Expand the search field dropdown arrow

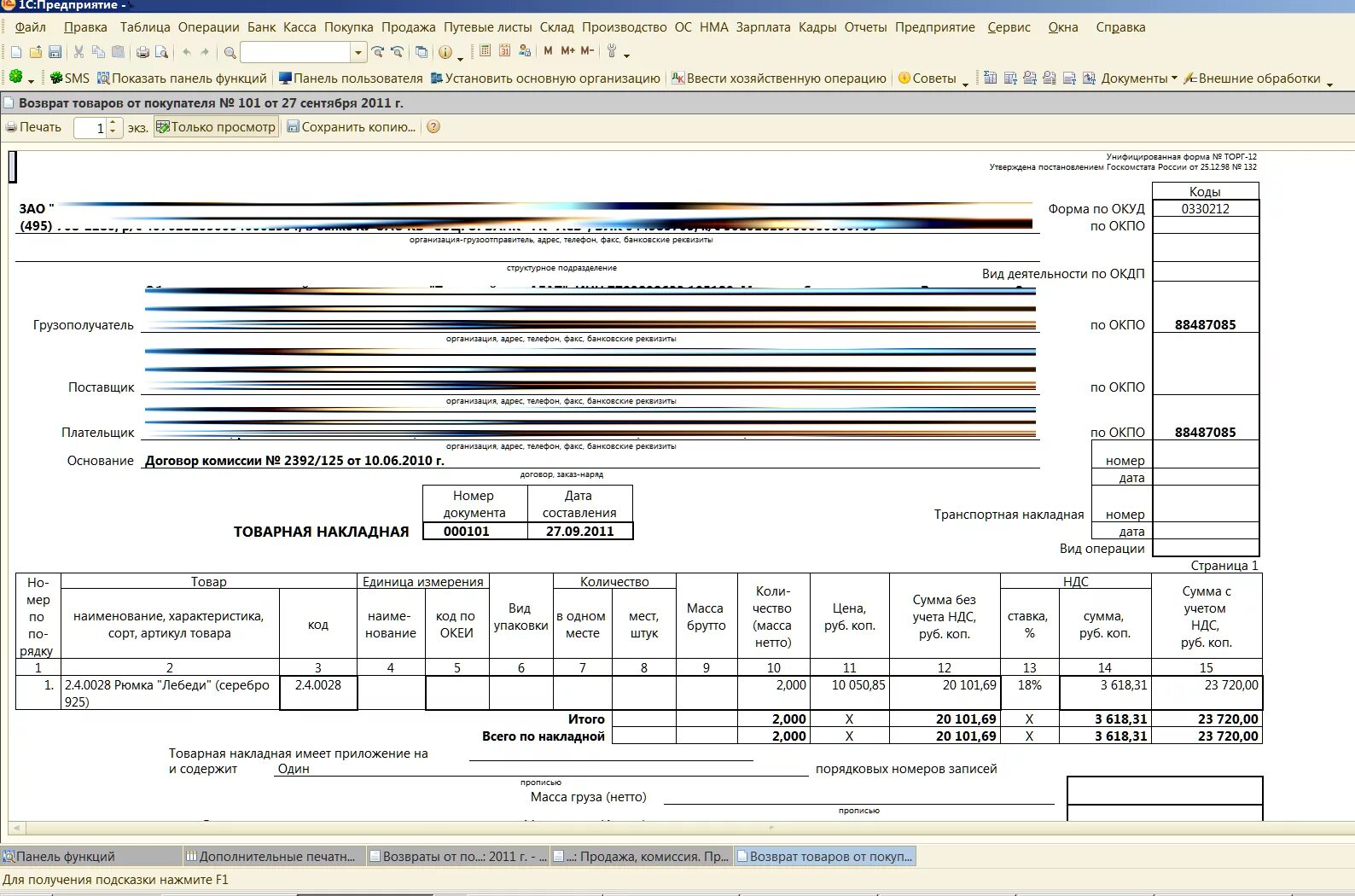pos(358,53)
